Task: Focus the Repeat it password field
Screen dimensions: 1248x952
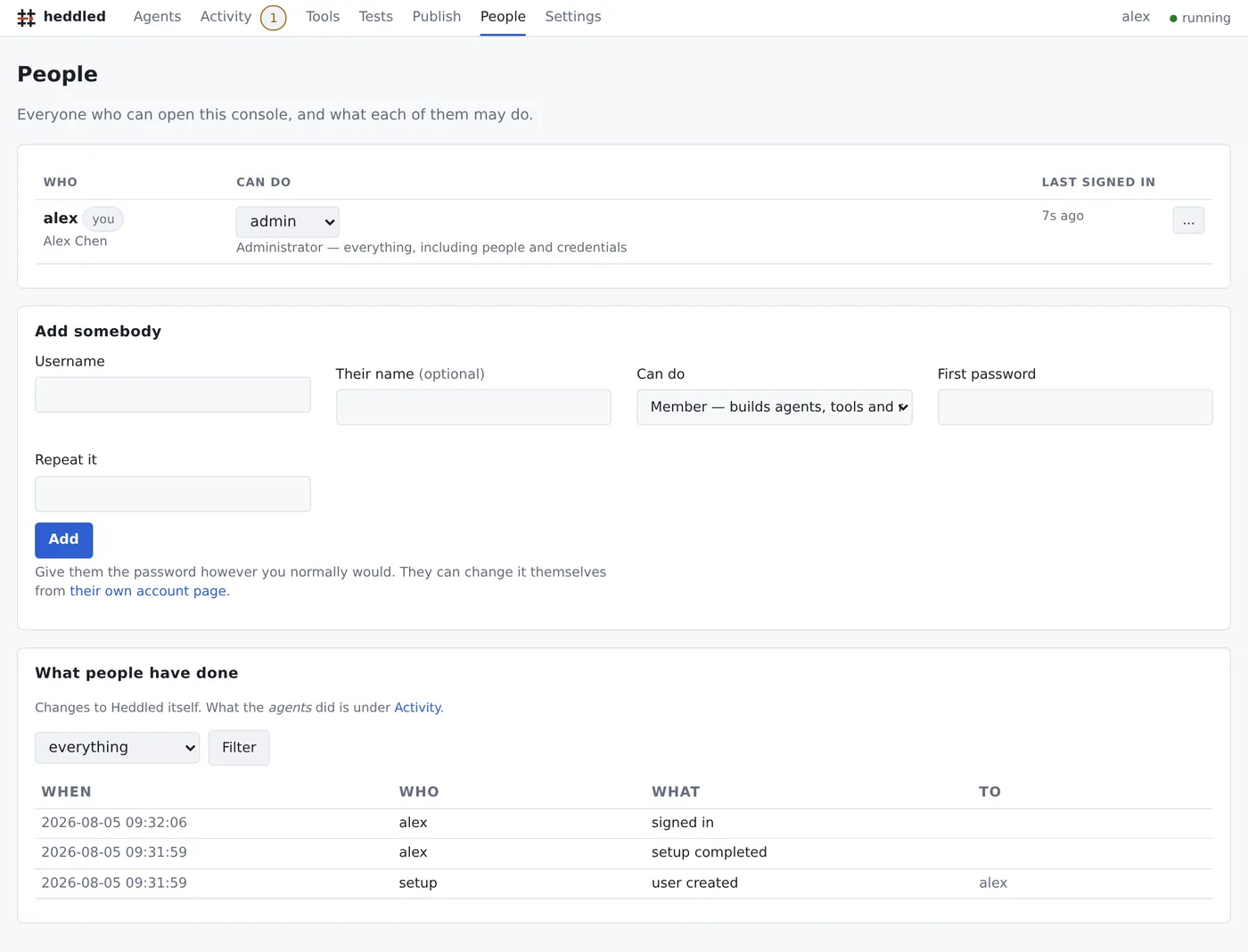Action: [173, 494]
